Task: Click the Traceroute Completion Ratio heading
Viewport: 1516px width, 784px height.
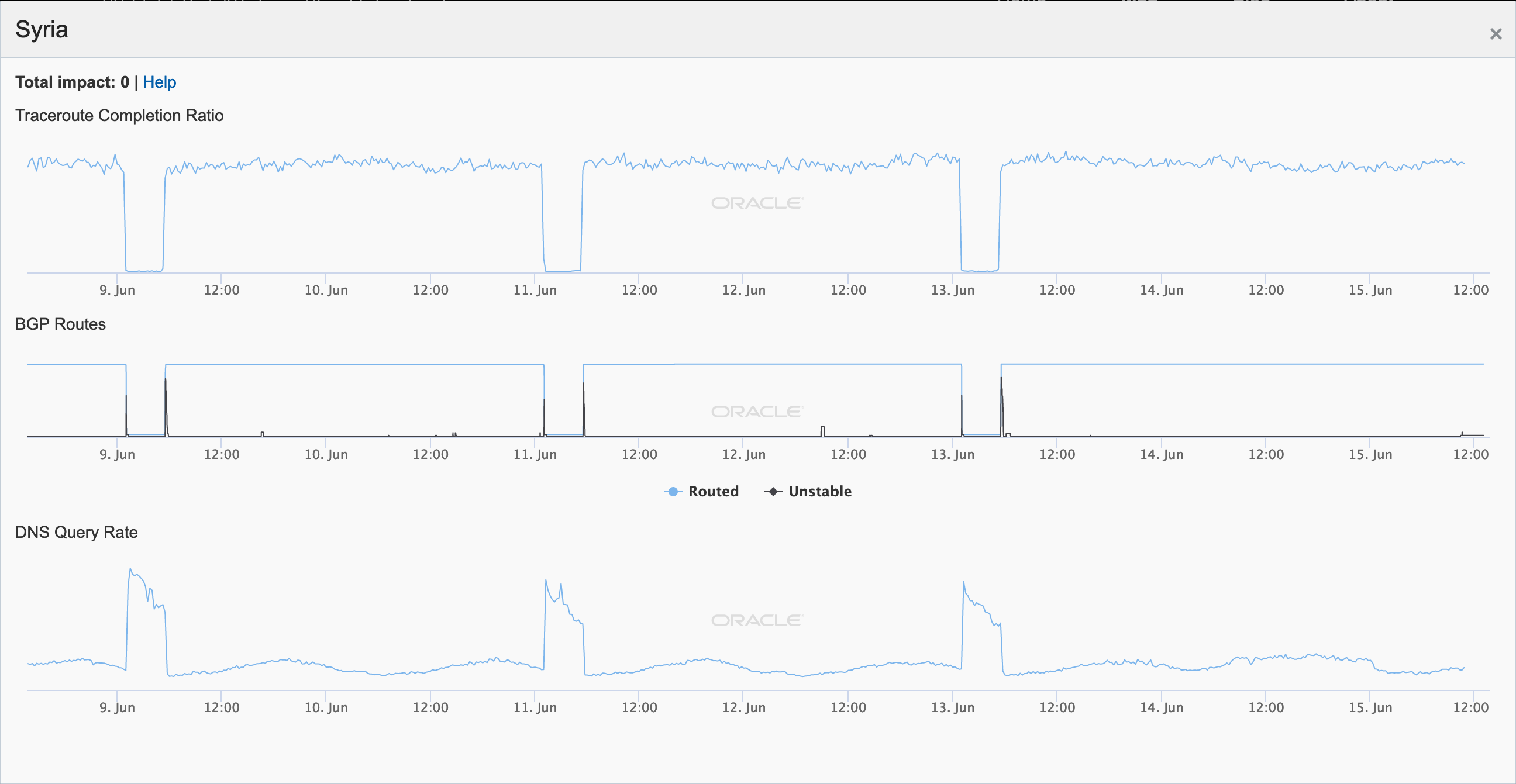Action: (119, 115)
